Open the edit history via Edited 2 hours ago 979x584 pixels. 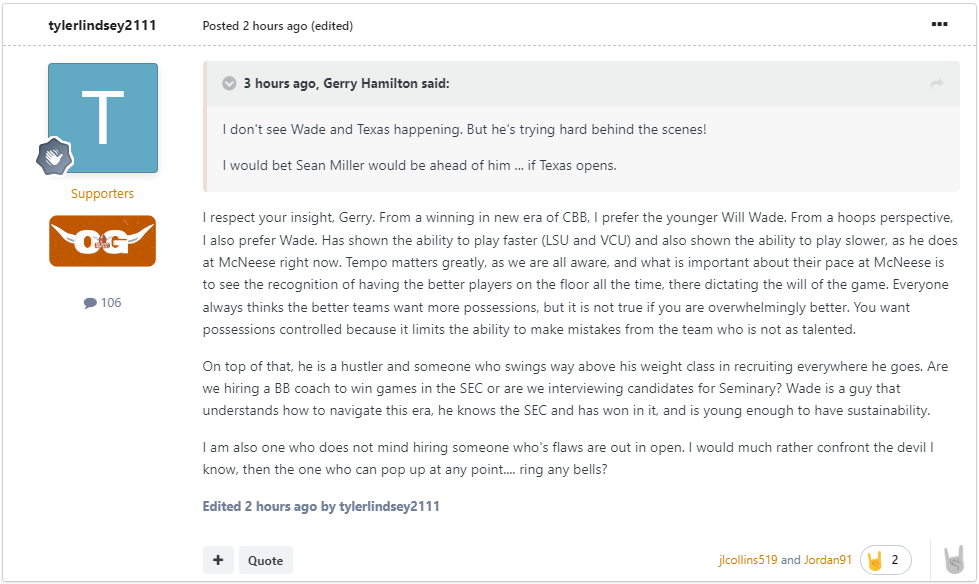(321, 507)
